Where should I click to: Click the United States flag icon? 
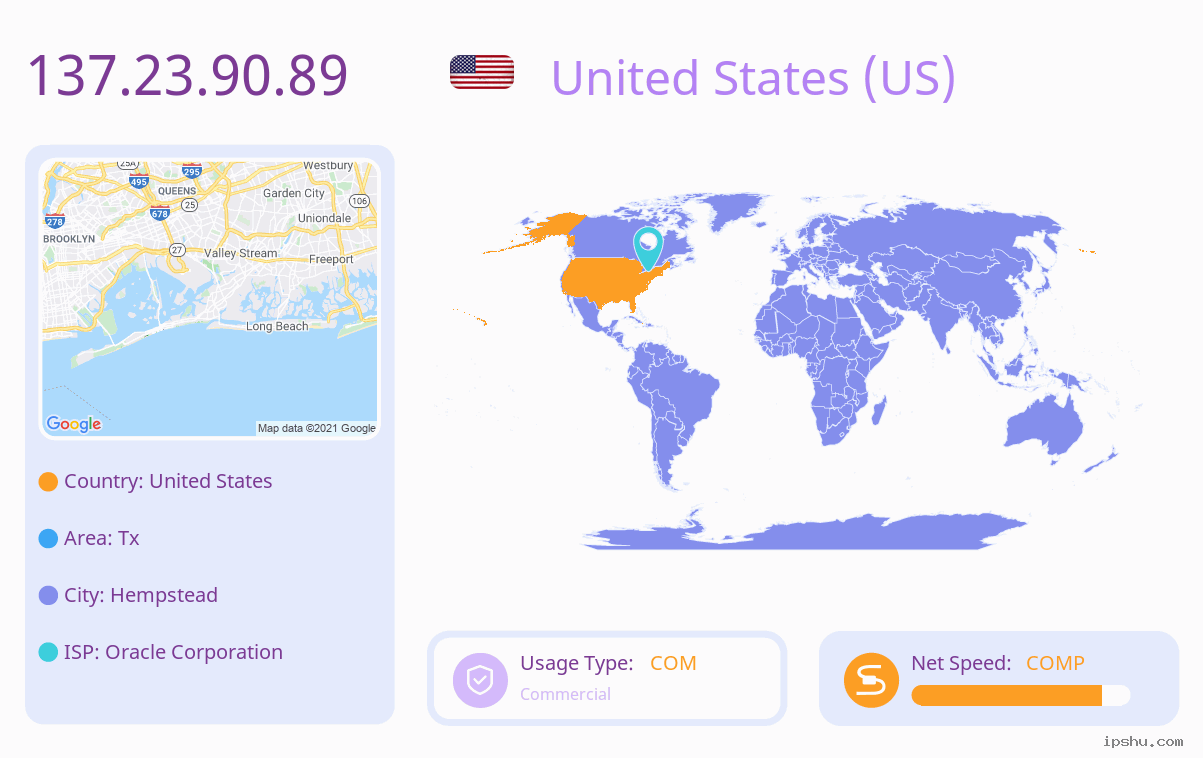[482, 72]
